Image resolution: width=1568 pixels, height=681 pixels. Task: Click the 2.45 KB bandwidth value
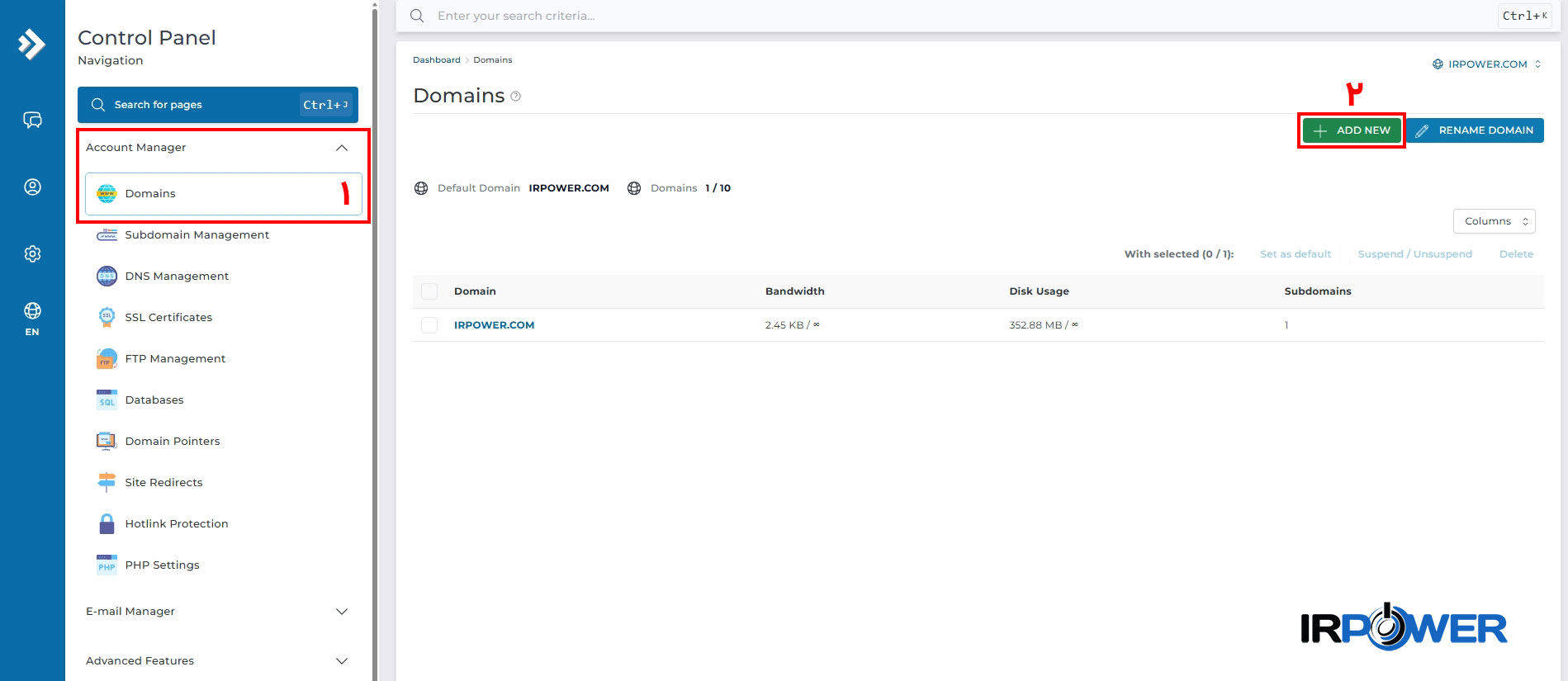793,325
